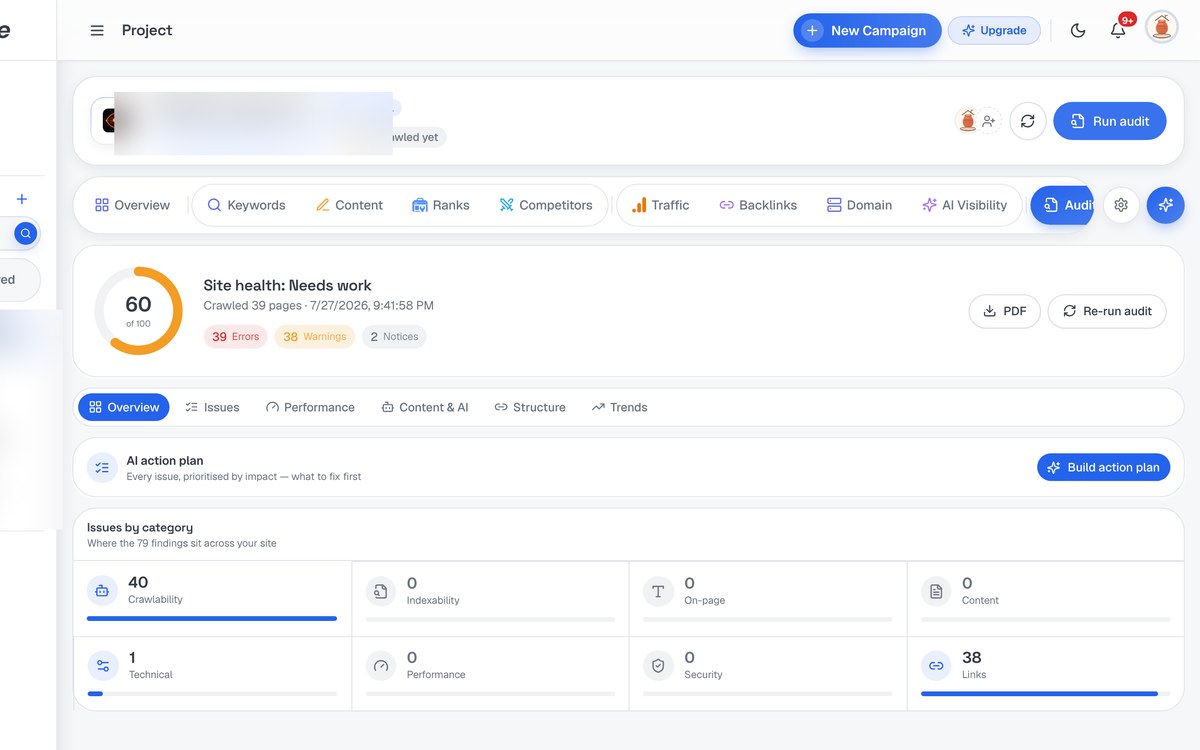
Task: Click the project site favicon
Action: [109, 121]
